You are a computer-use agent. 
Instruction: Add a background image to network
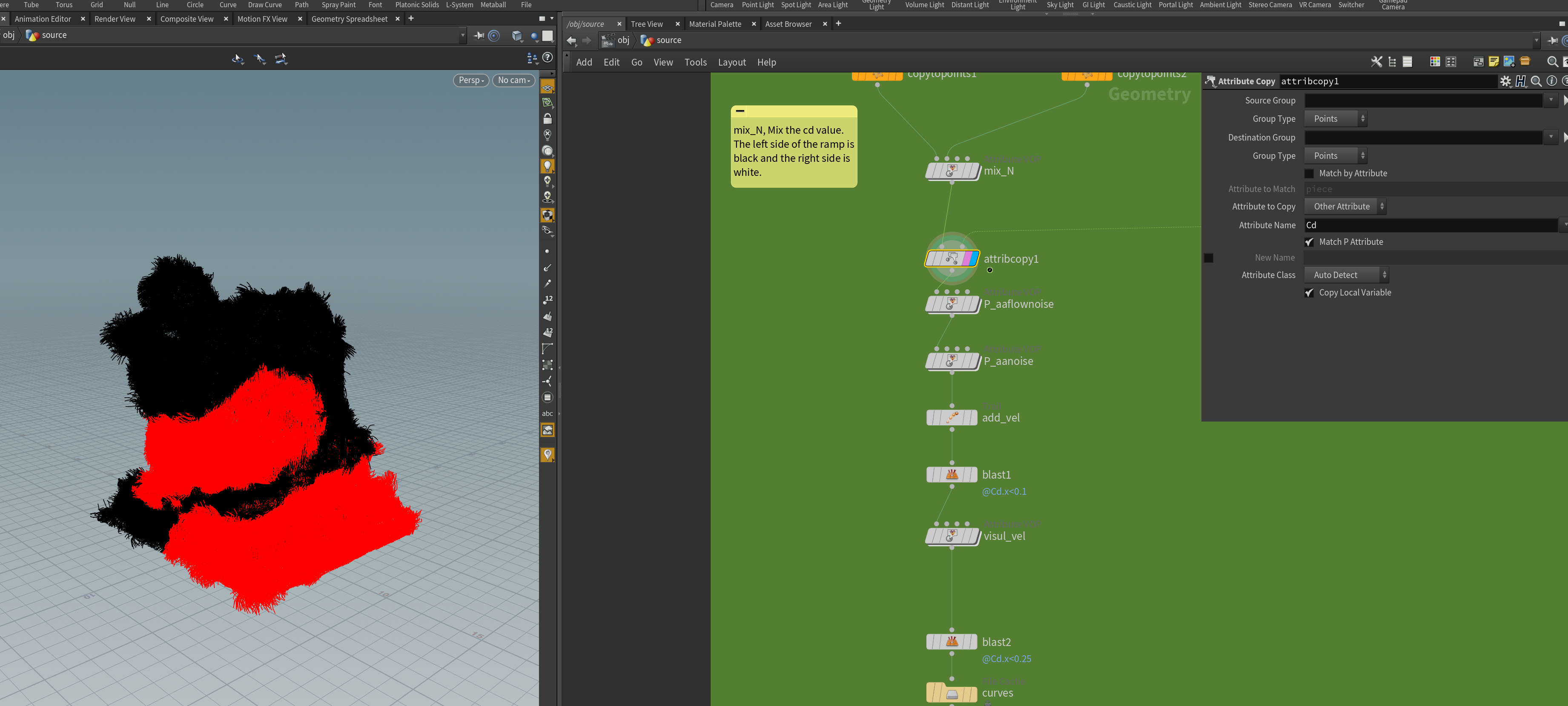point(1508,61)
